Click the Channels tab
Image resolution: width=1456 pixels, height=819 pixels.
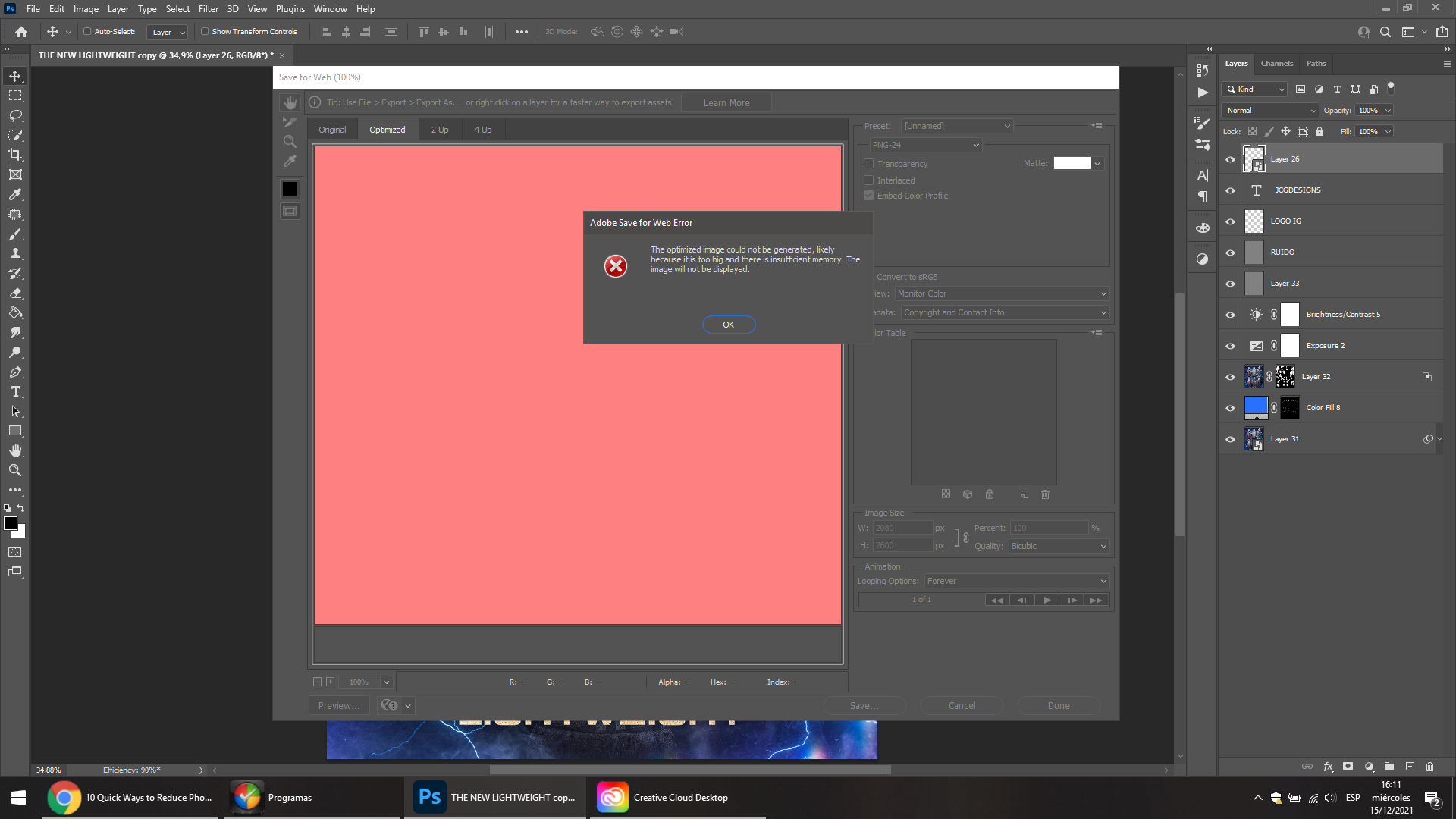pyautogui.click(x=1278, y=63)
